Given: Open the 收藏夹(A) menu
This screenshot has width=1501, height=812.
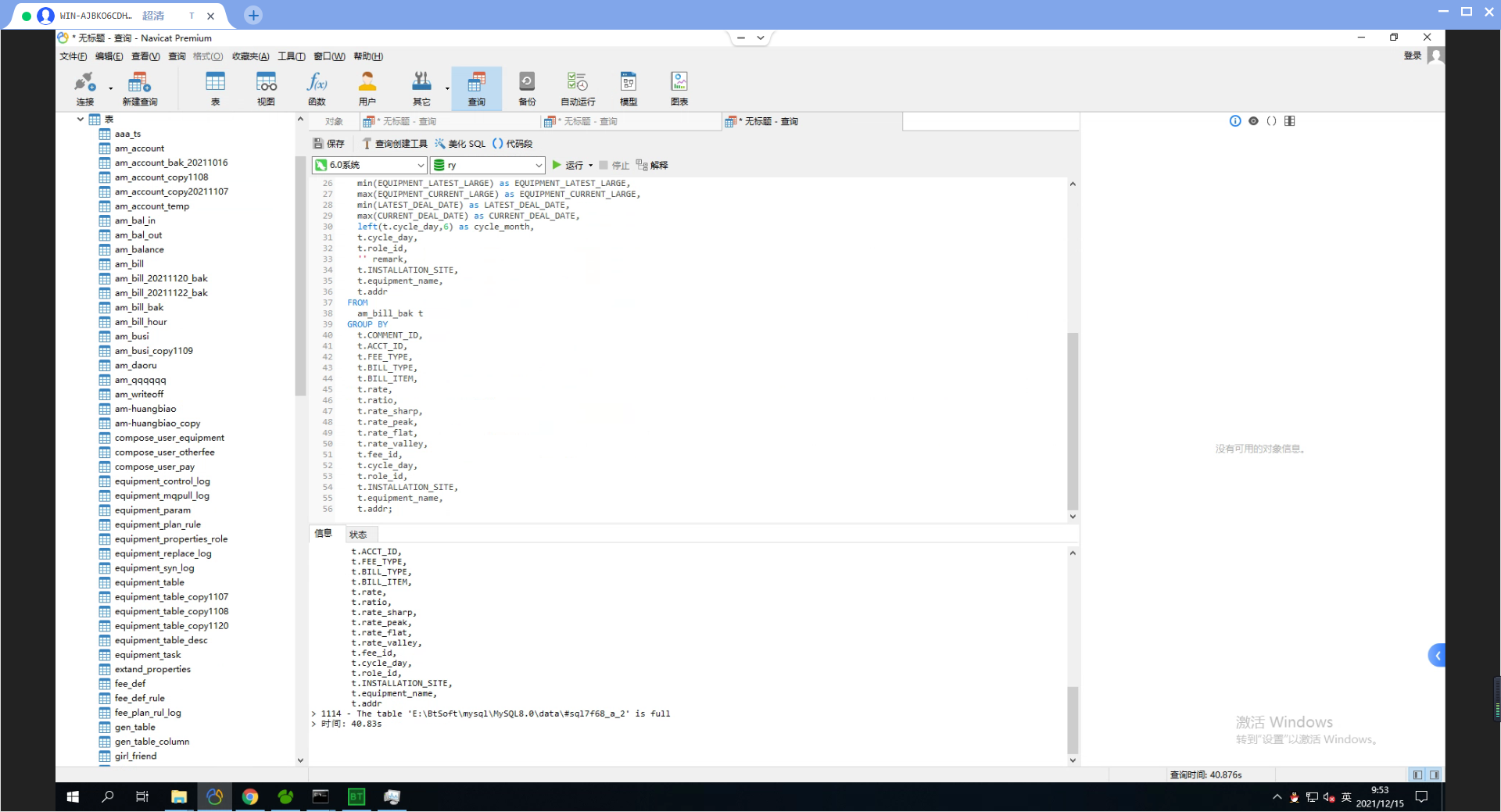Looking at the screenshot, I should 250,56.
